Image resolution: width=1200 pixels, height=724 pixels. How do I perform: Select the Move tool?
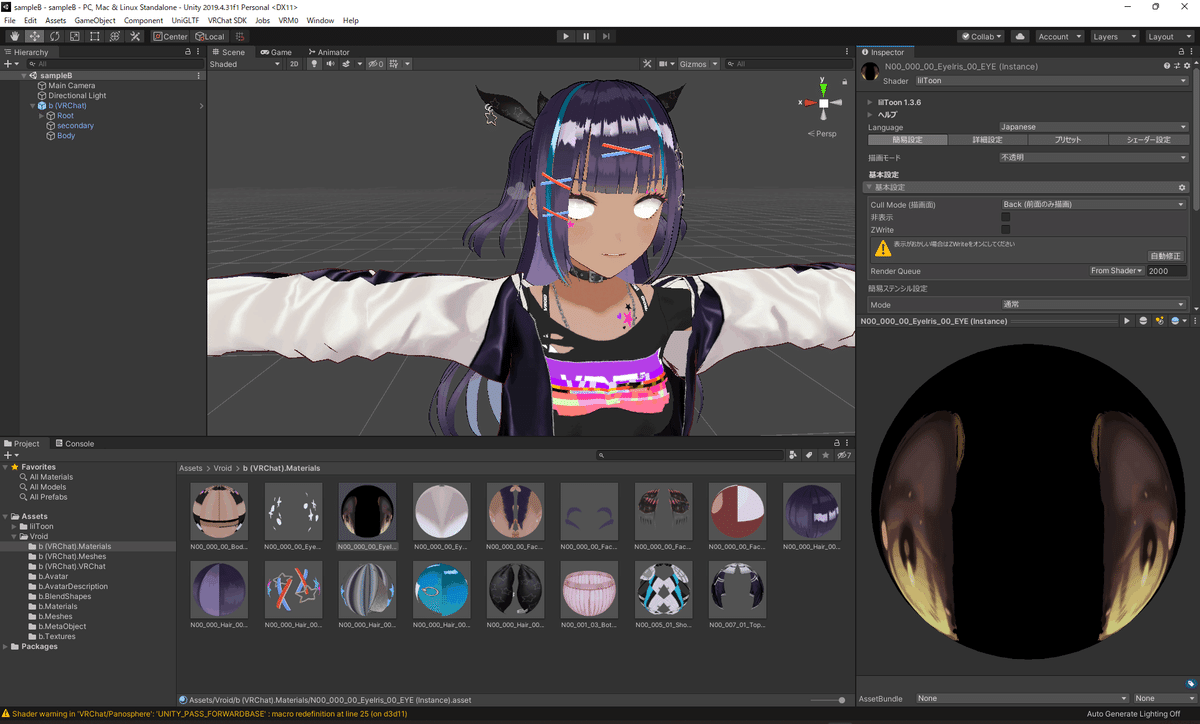point(34,36)
